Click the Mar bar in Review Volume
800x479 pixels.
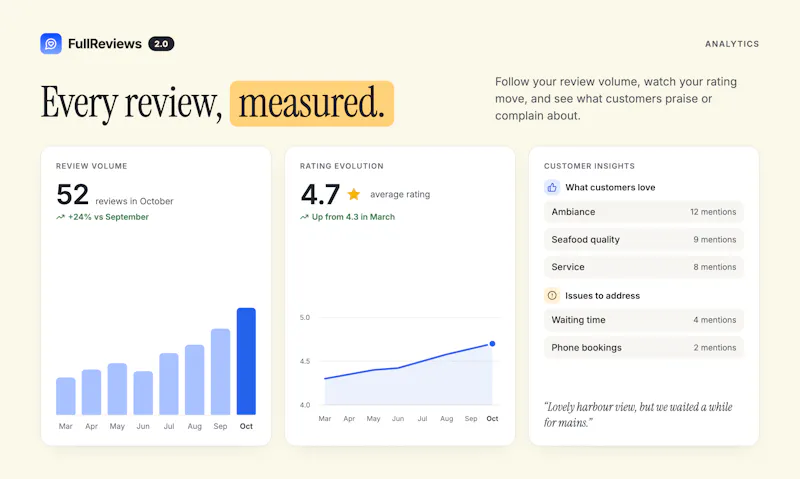(66, 396)
